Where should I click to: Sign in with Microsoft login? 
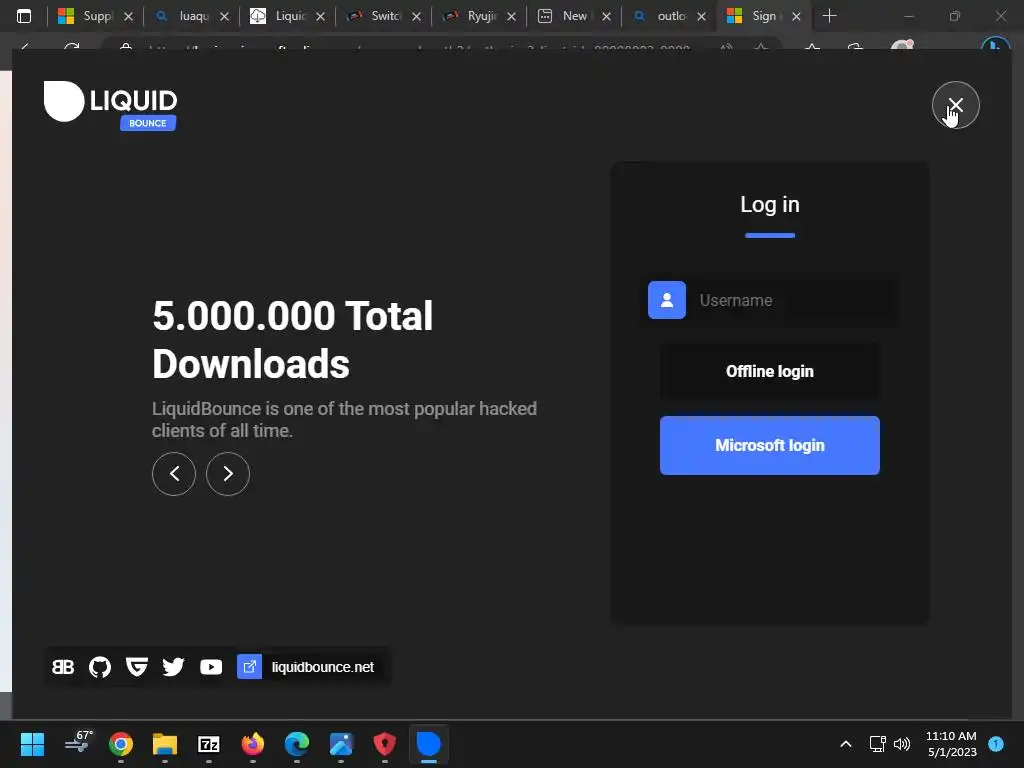point(769,445)
